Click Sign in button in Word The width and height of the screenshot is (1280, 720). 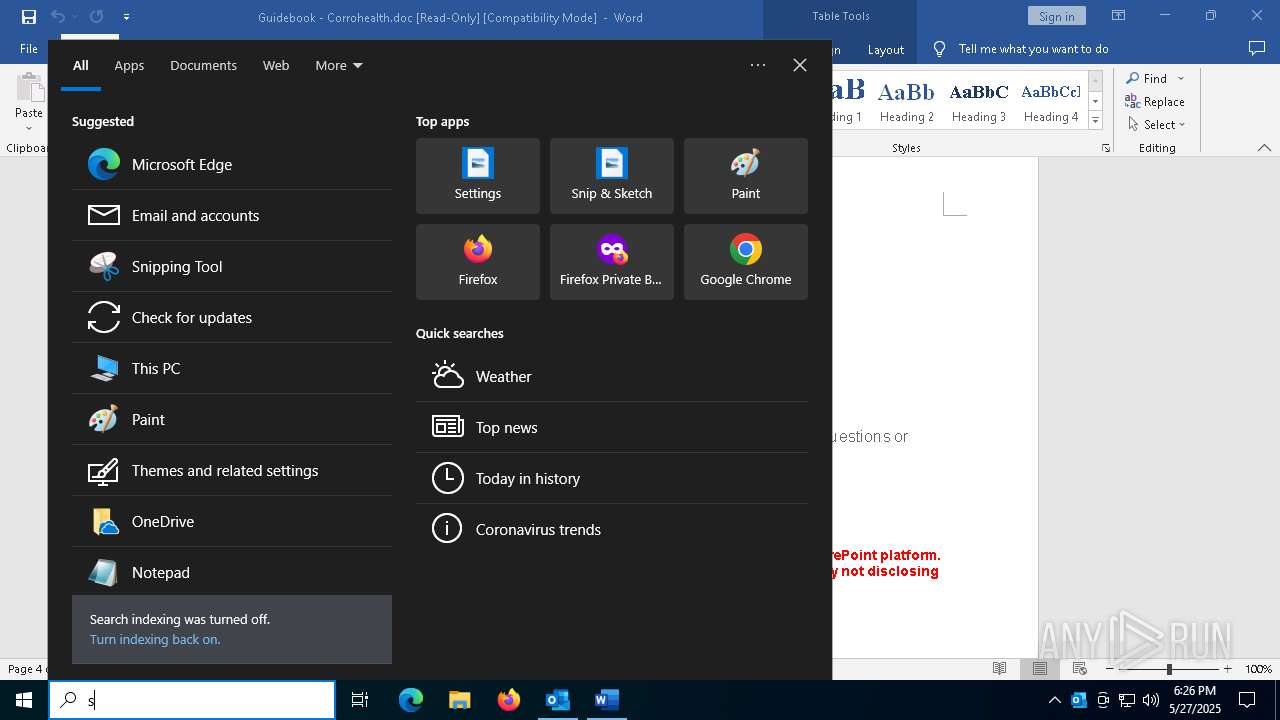[x=1056, y=16]
